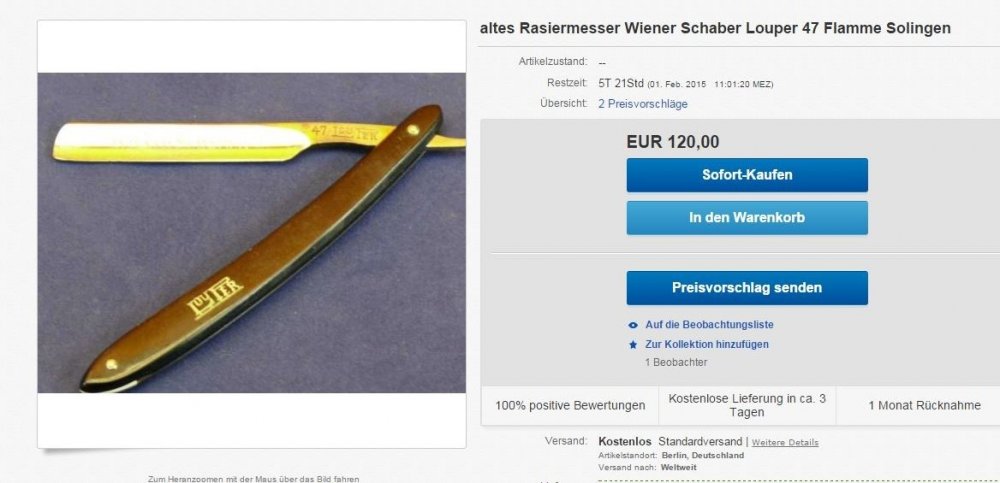This screenshot has height=483, width=1000.
Task: Open the 2 Preisvorschläge link
Action: click(x=643, y=104)
